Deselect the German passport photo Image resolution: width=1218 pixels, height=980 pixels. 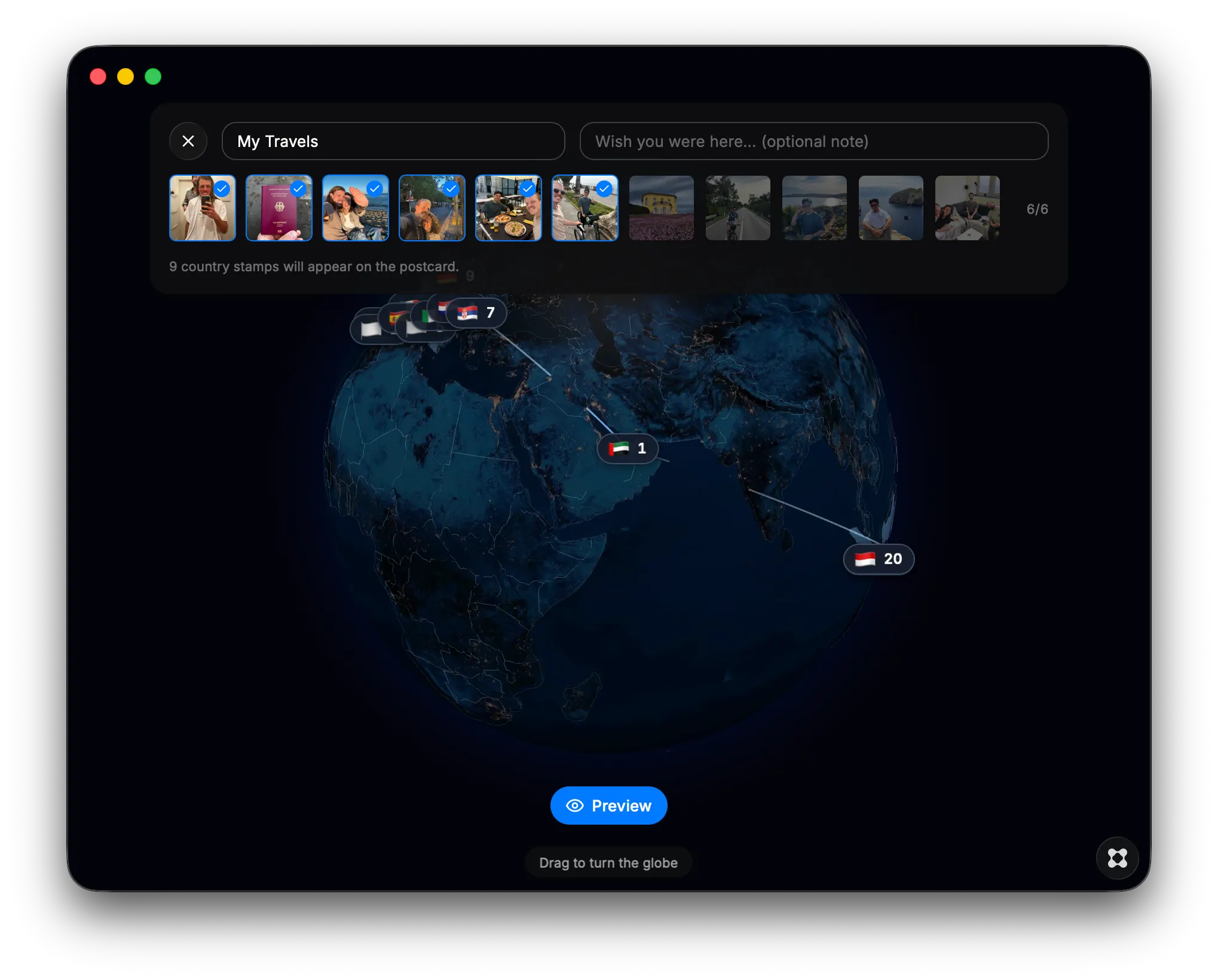click(x=279, y=208)
